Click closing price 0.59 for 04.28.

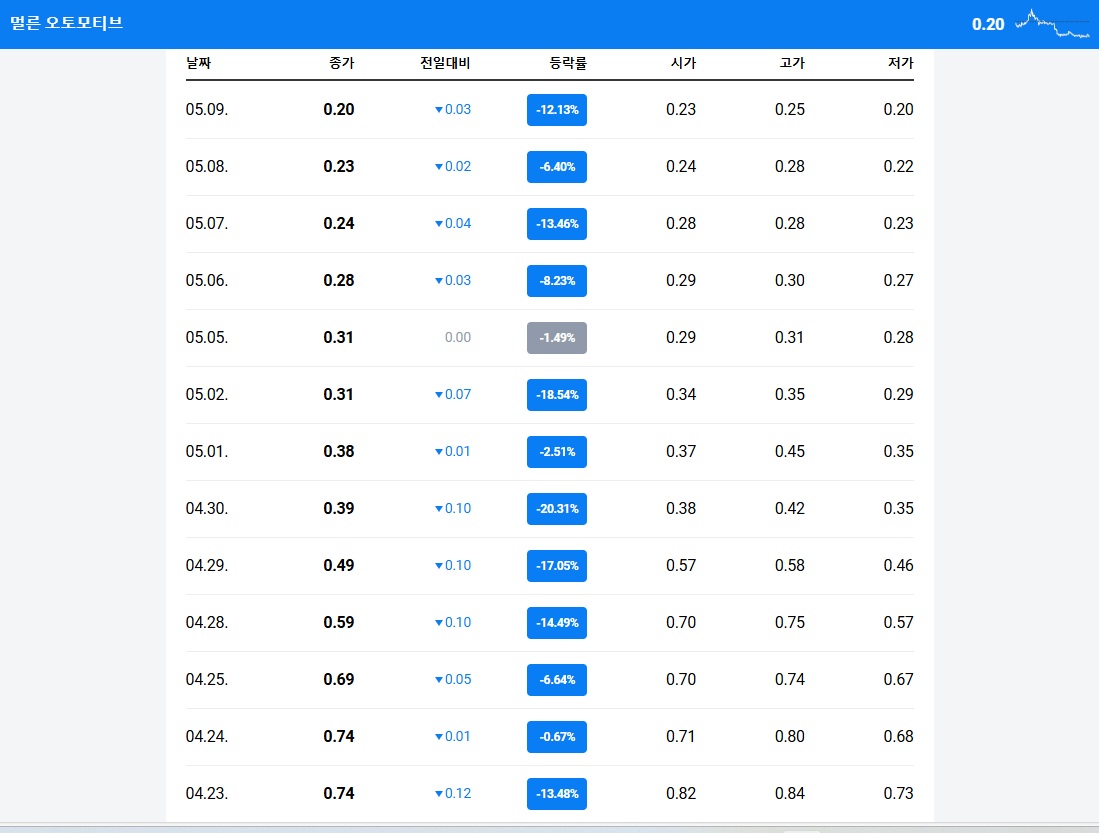click(339, 623)
